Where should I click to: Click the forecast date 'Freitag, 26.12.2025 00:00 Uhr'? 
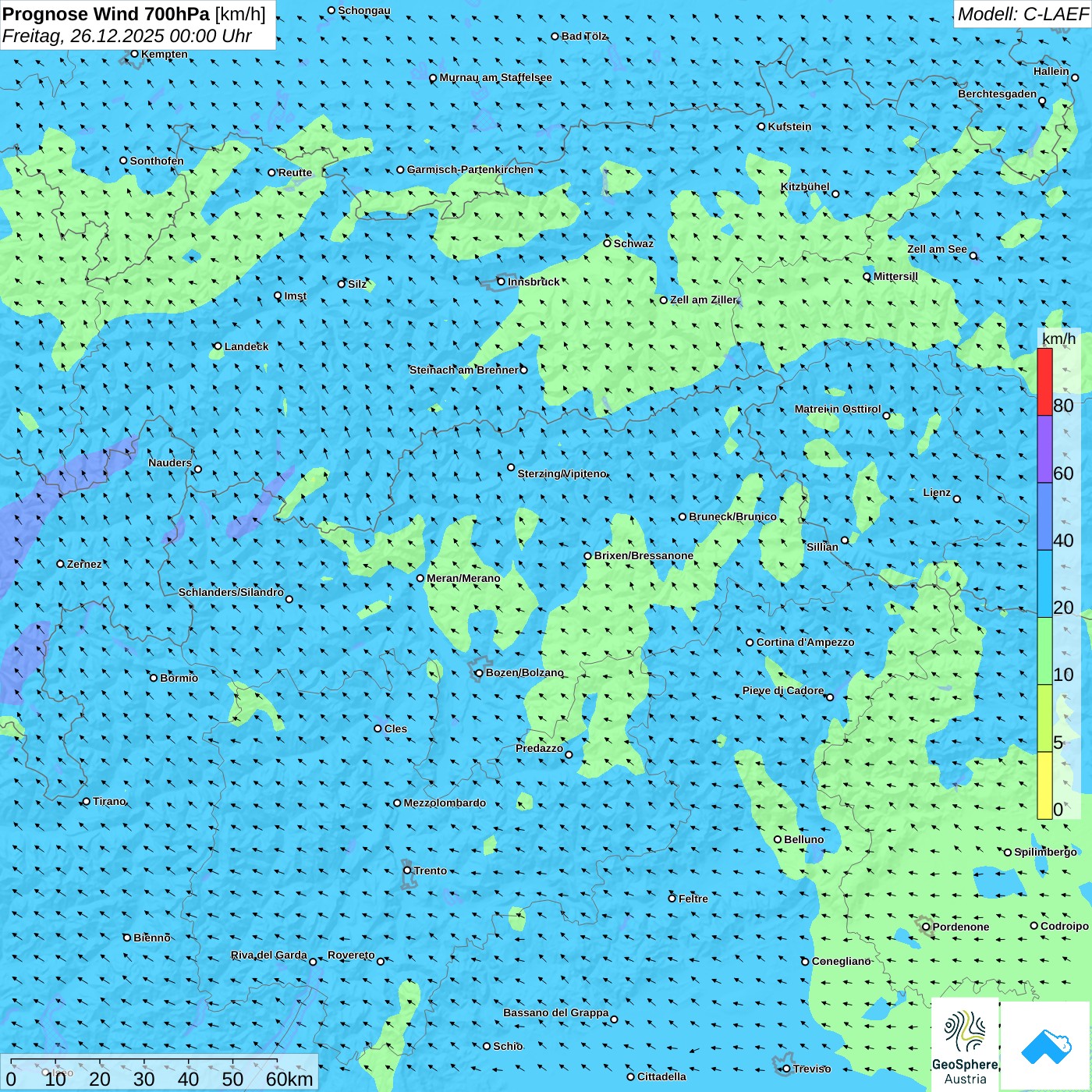click(127, 36)
